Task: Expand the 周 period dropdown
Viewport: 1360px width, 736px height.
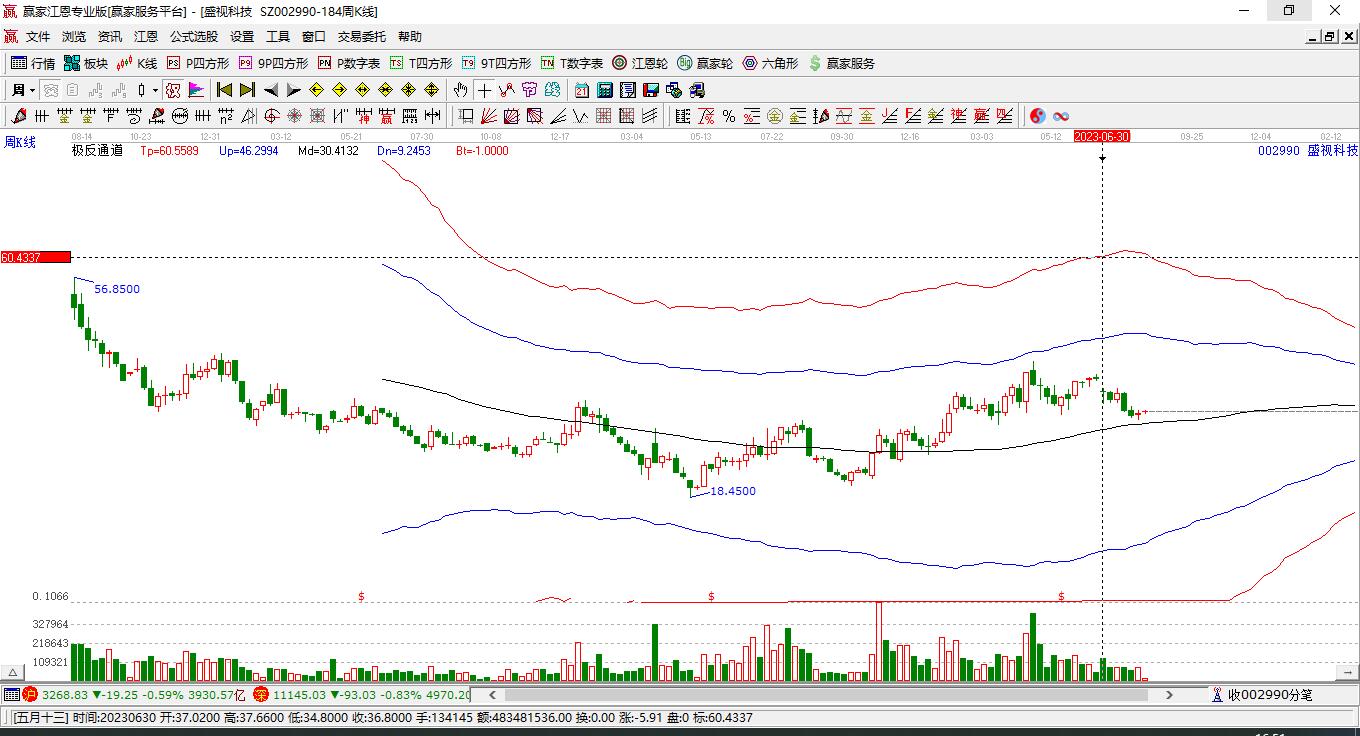Action: tap(32, 90)
